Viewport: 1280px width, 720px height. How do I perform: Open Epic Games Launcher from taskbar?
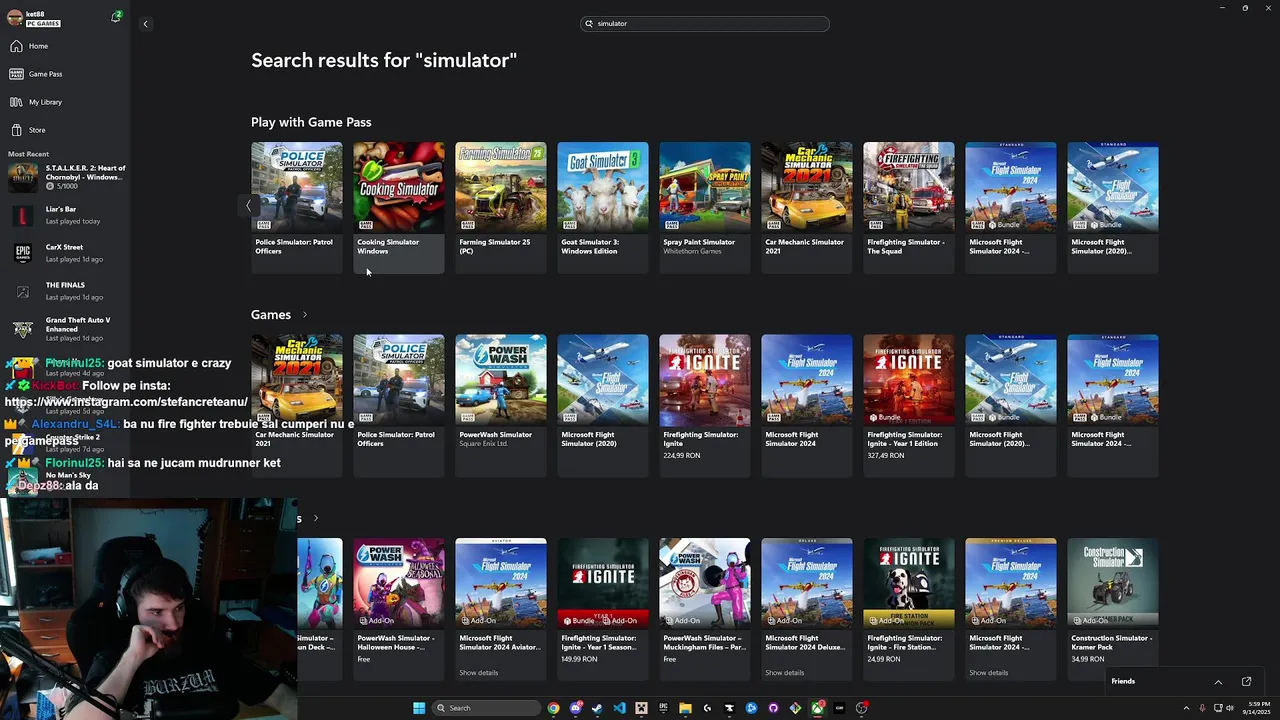[663, 708]
